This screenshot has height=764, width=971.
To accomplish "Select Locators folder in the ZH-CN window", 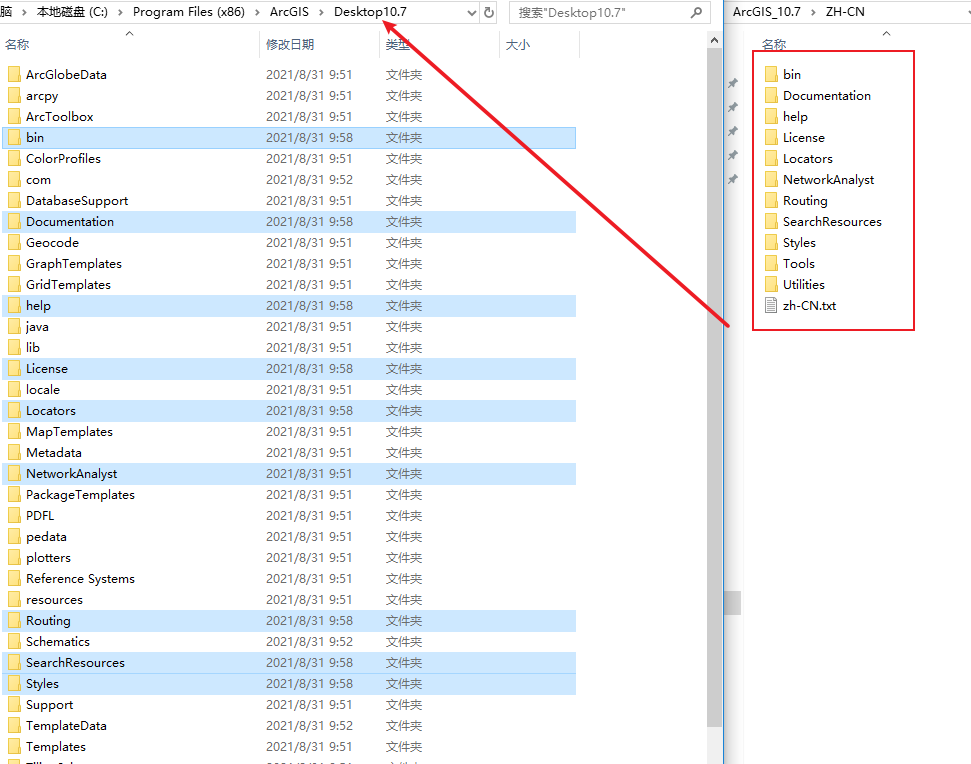I will 808,159.
